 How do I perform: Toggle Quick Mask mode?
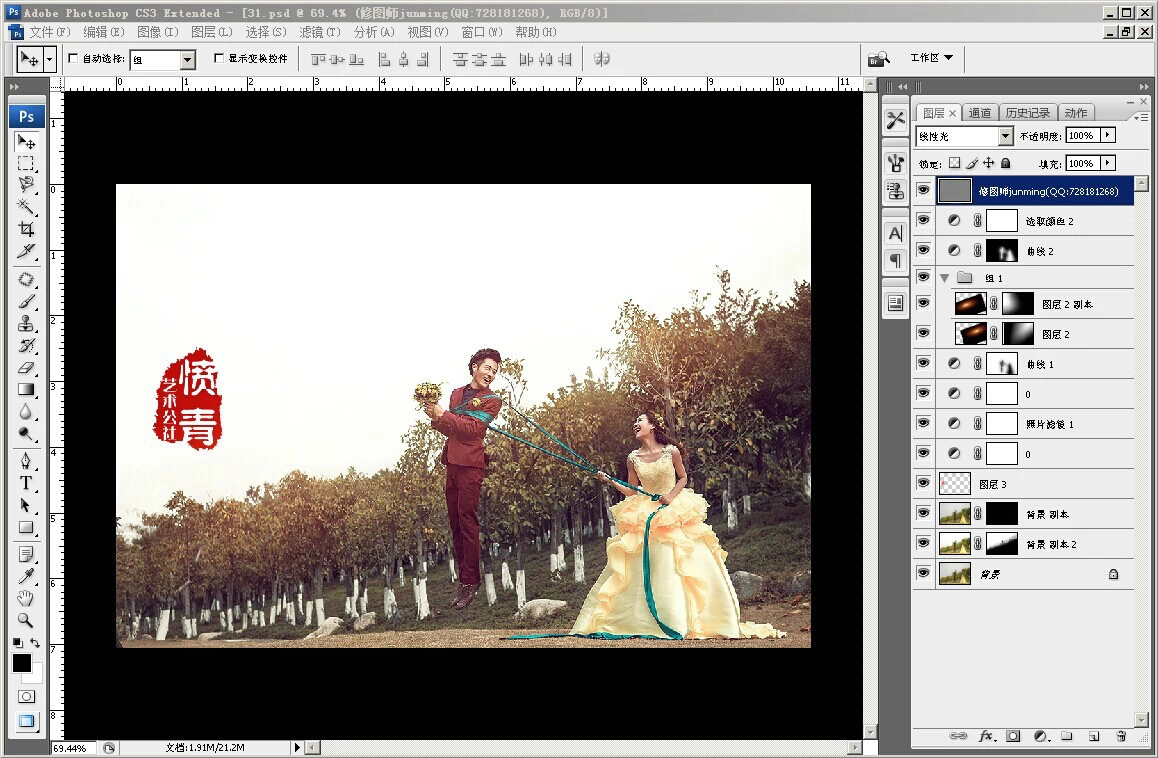(26, 697)
